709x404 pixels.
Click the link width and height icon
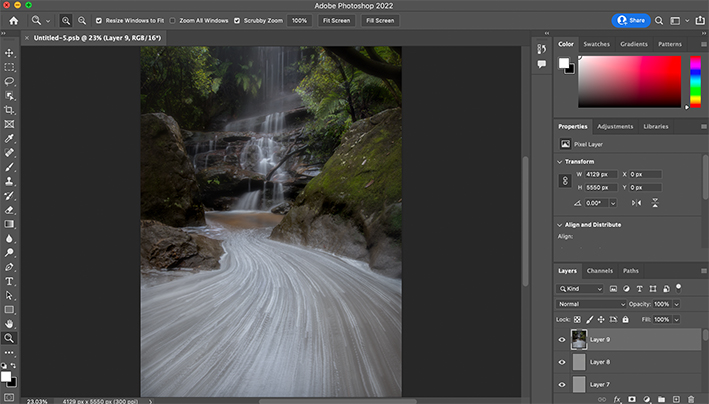pos(567,181)
